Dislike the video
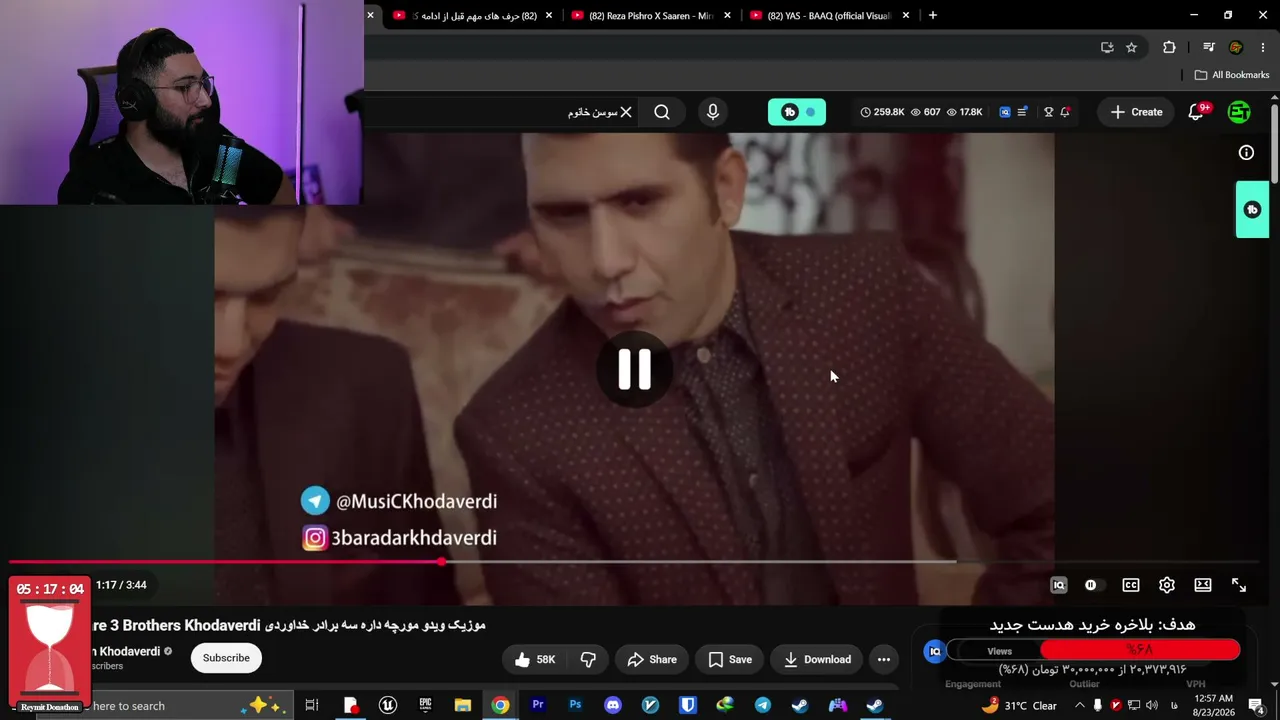The width and height of the screenshot is (1280, 720). tap(588, 659)
